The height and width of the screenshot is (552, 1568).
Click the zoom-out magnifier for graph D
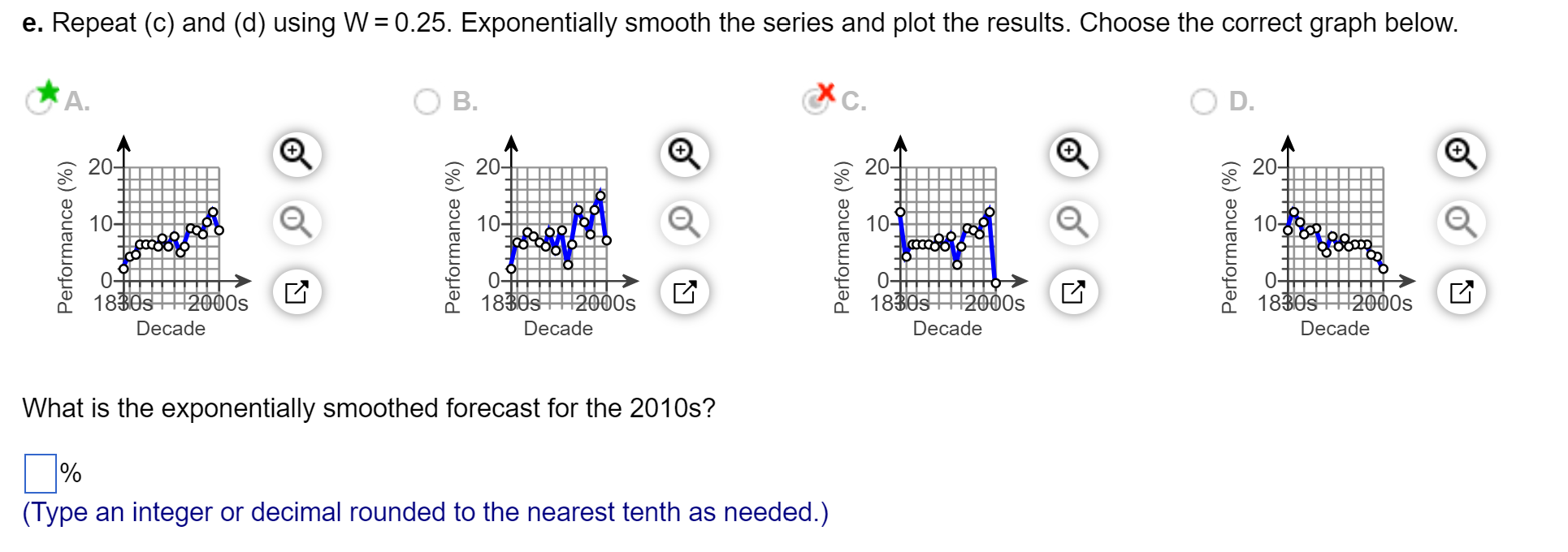1458,221
